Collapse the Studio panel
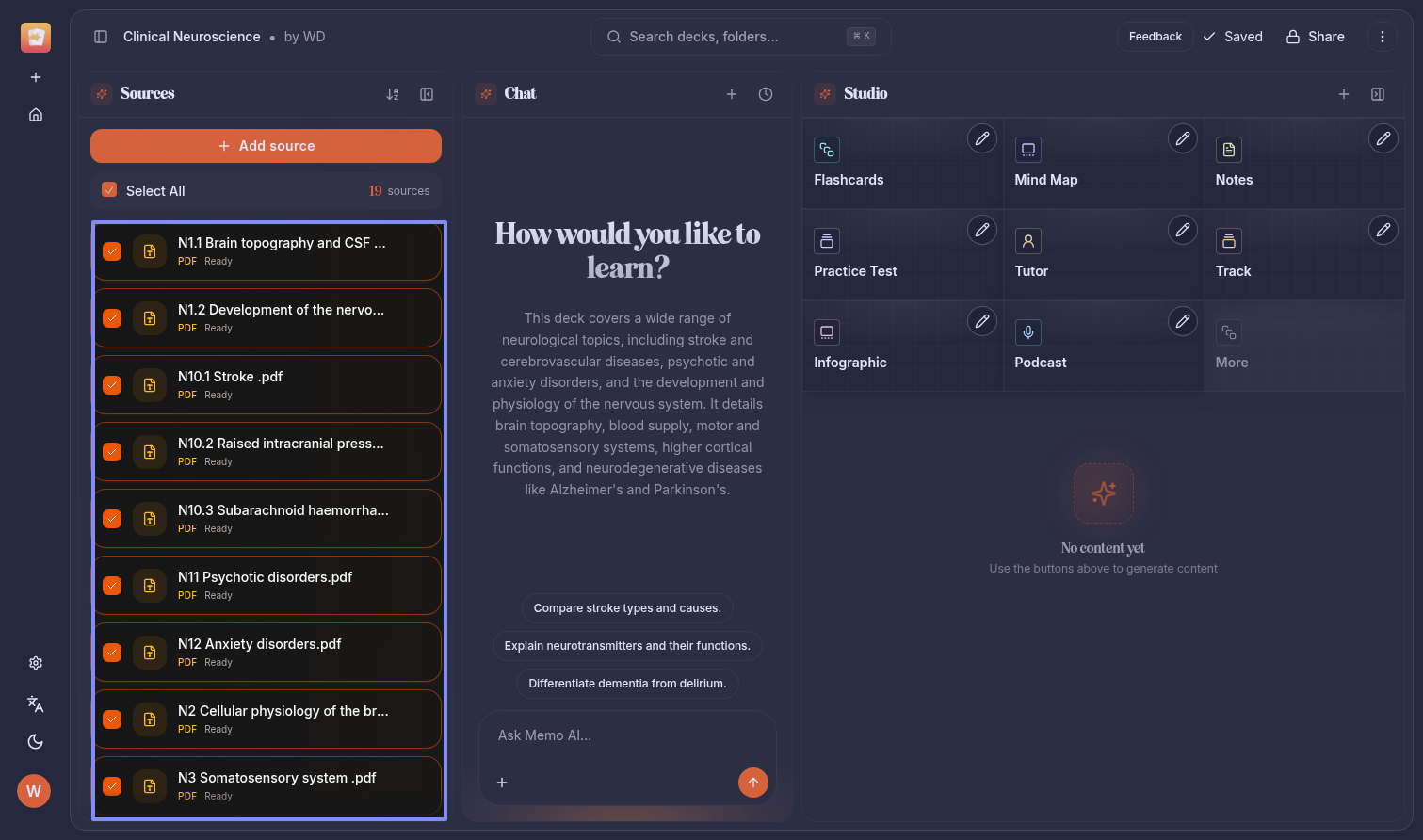Viewport: 1423px width, 840px height. [x=1378, y=94]
